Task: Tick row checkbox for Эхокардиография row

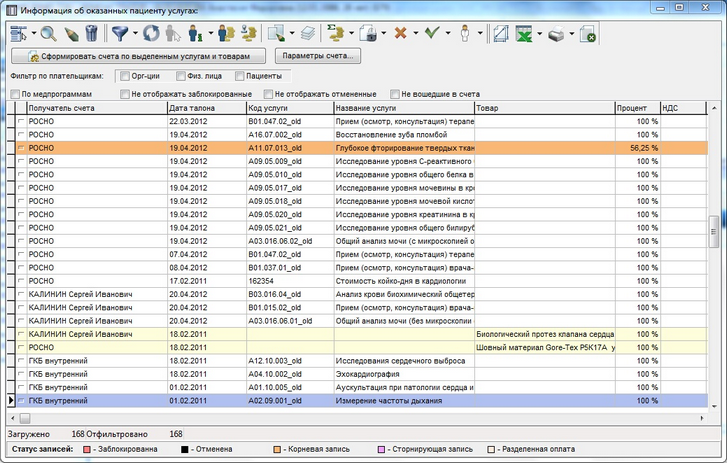Action: coord(21,374)
